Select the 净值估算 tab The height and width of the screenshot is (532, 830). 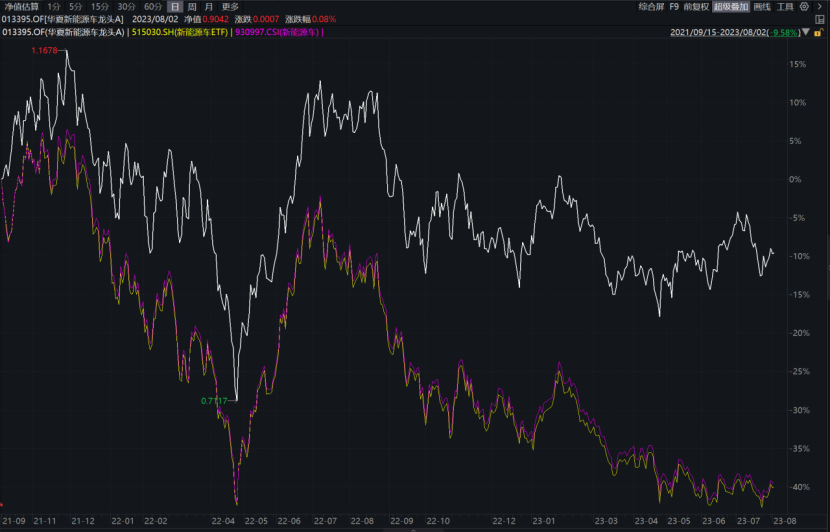[x=22, y=6]
